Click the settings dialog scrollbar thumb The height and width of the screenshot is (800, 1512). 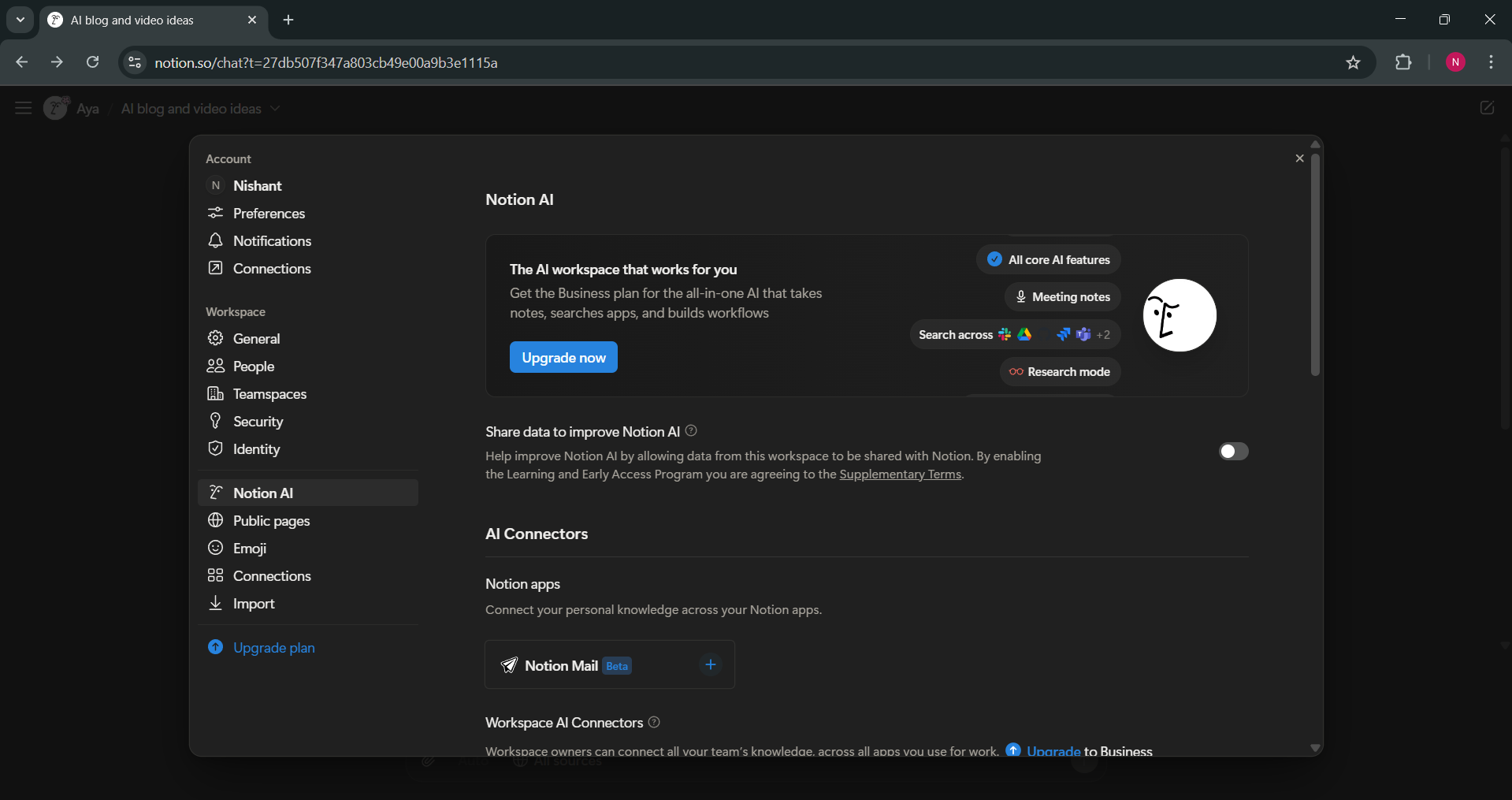pos(1315,264)
